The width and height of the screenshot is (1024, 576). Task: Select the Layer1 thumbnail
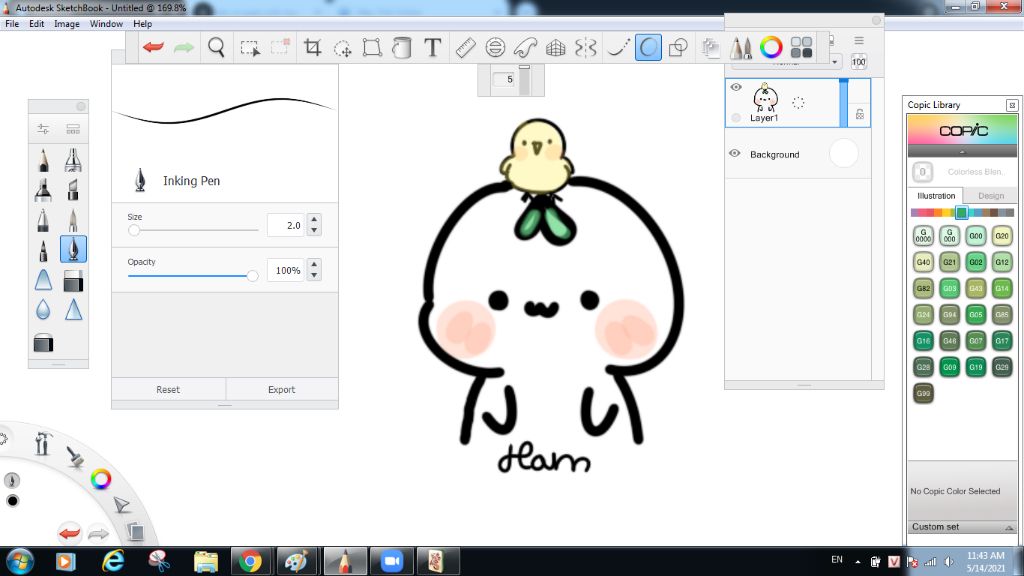point(765,98)
